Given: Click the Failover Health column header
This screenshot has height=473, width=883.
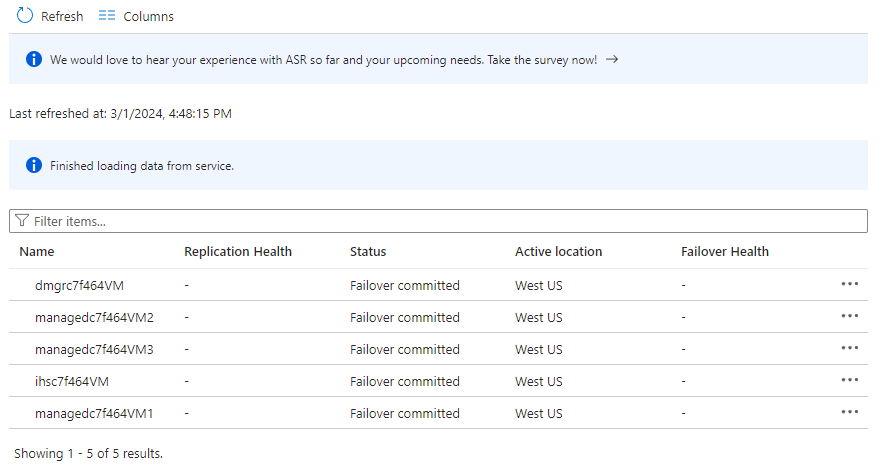Looking at the screenshot, I should [x=725, y=252].
